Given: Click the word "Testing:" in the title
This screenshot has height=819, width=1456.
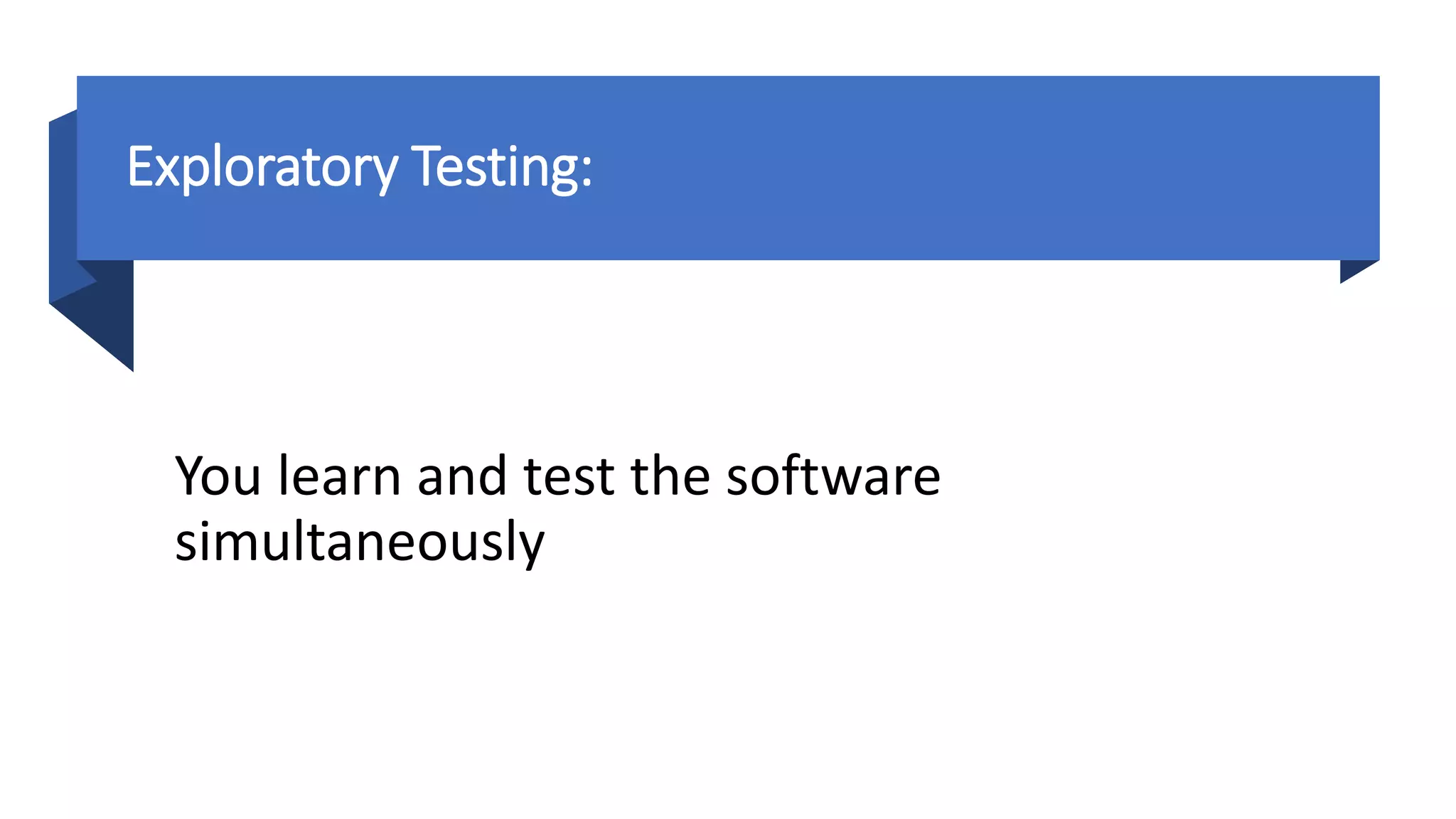Looking at the screenshot, I should tap(501, 167).
